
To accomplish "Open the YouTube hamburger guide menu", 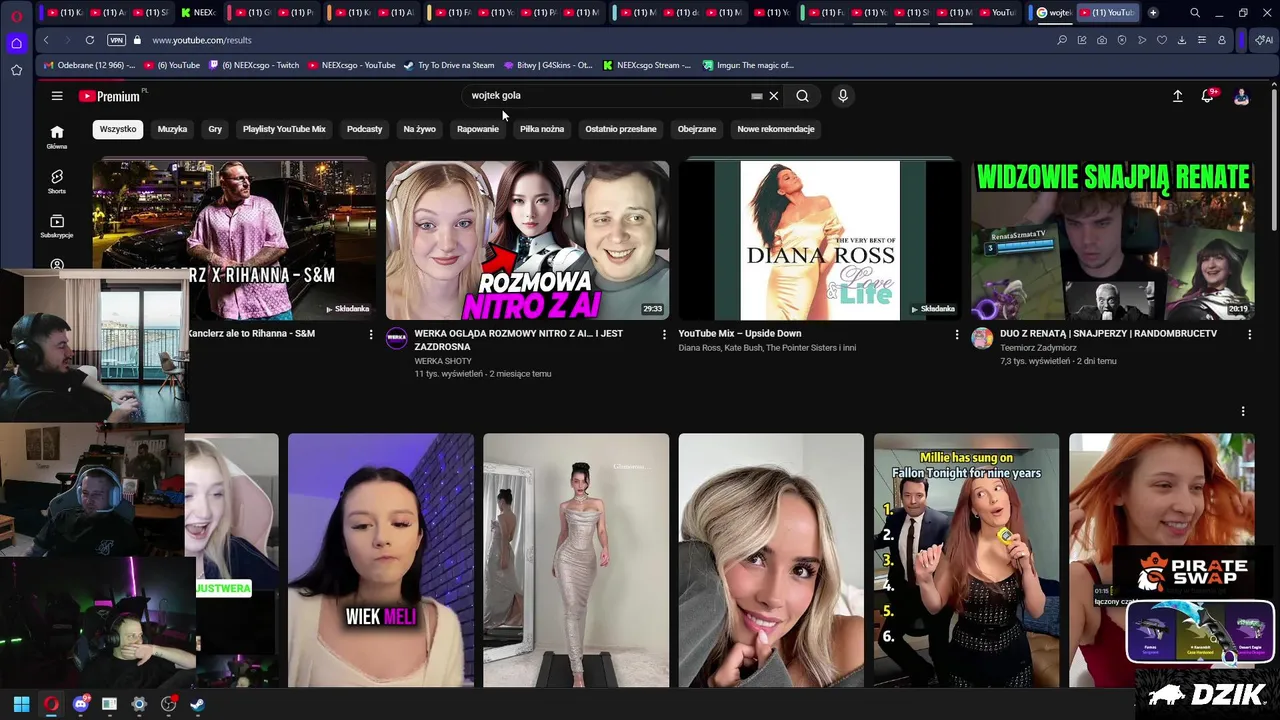I will 57,96.
